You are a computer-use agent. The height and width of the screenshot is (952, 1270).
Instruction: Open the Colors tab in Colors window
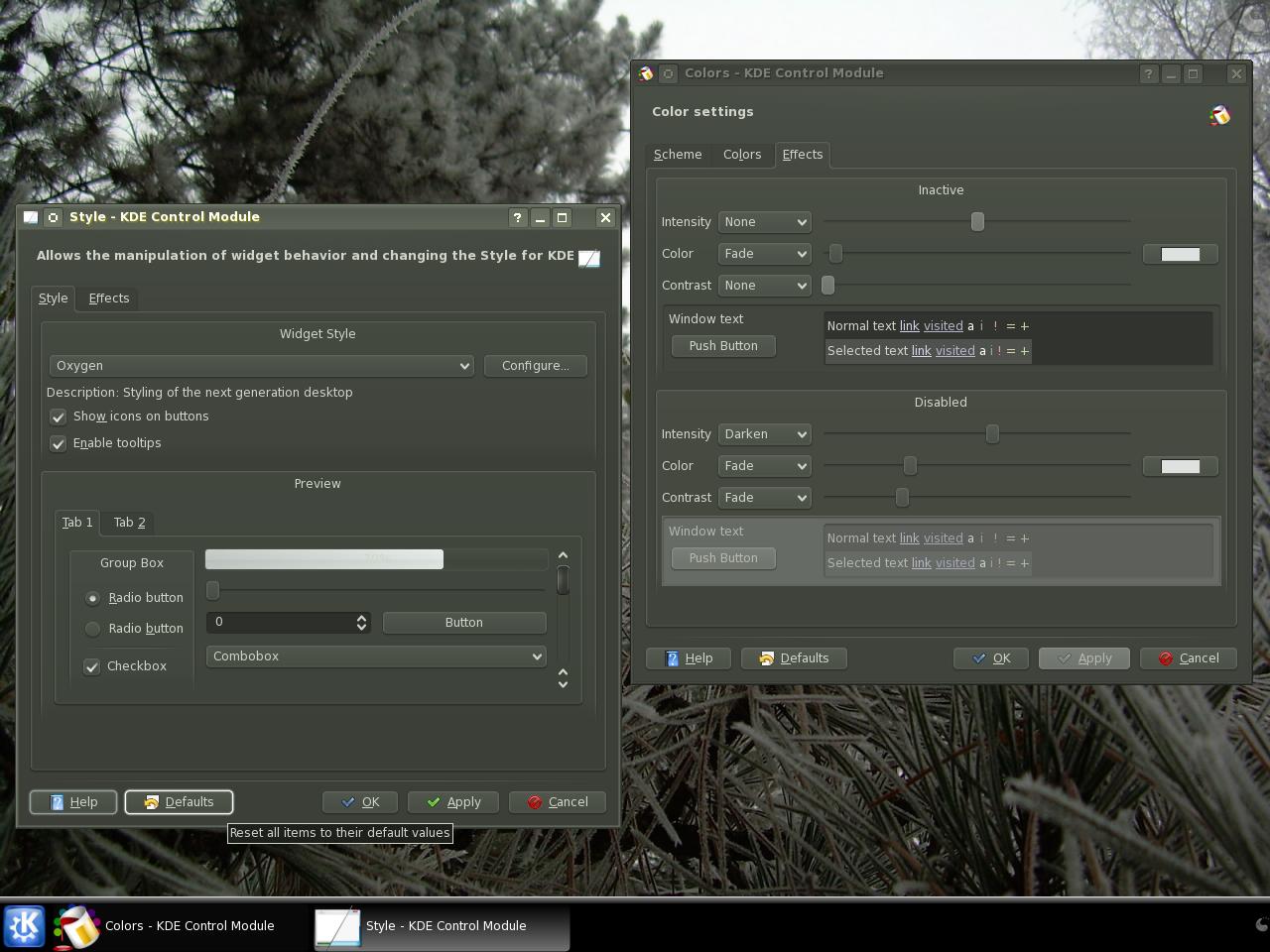(742, 155)
